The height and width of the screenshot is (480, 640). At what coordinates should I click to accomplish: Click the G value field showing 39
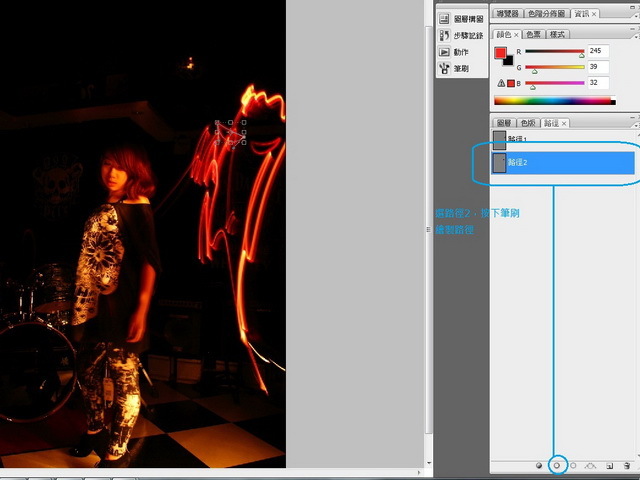click(598, 67)
